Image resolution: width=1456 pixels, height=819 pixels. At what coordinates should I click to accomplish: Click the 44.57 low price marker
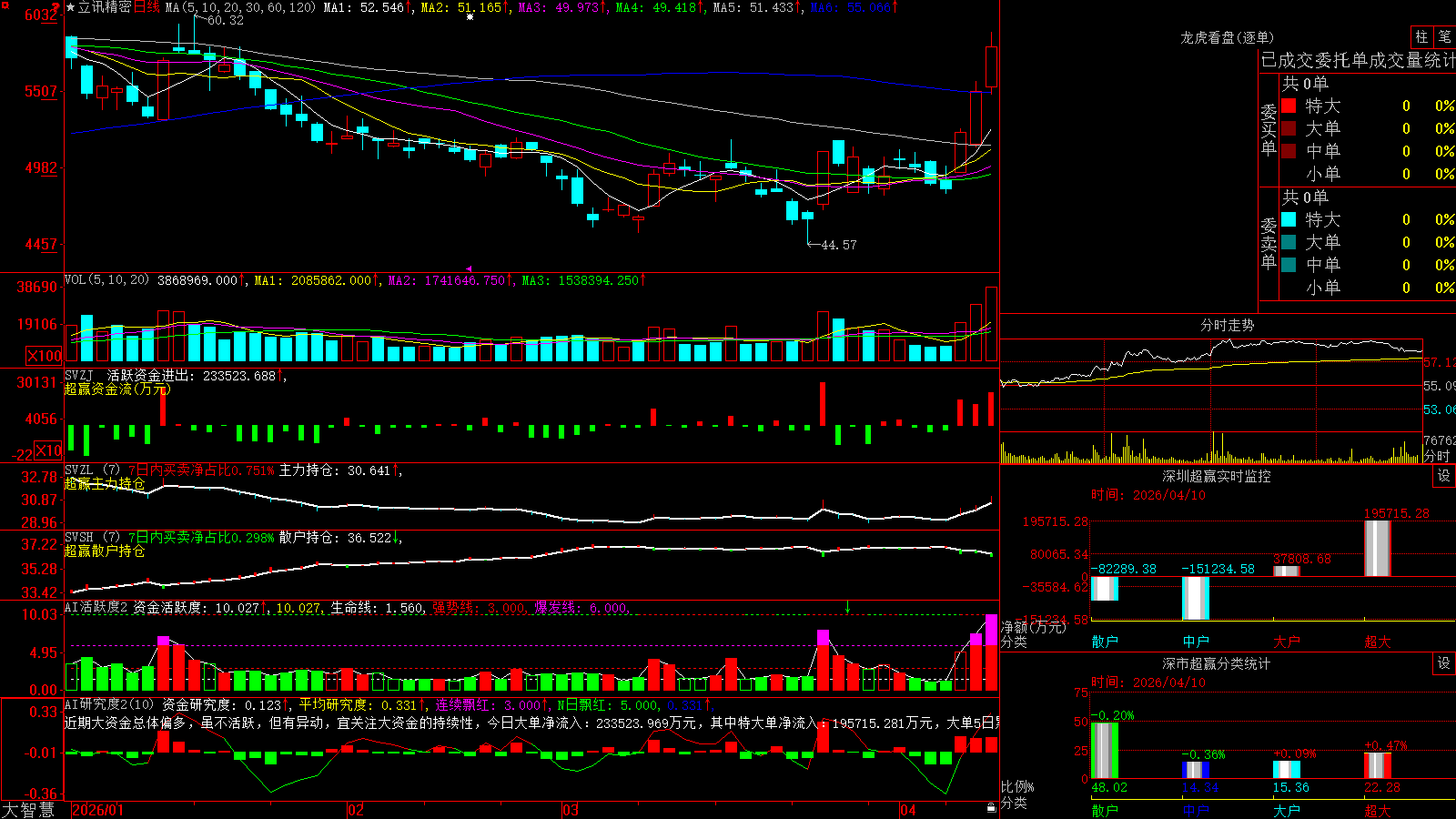coord(839,245)
